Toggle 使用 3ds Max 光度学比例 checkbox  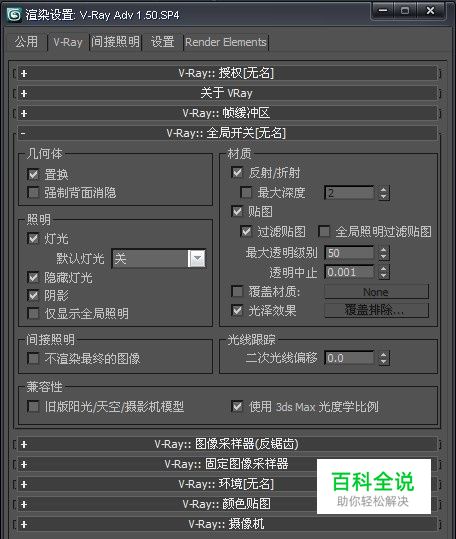(237, 407)
